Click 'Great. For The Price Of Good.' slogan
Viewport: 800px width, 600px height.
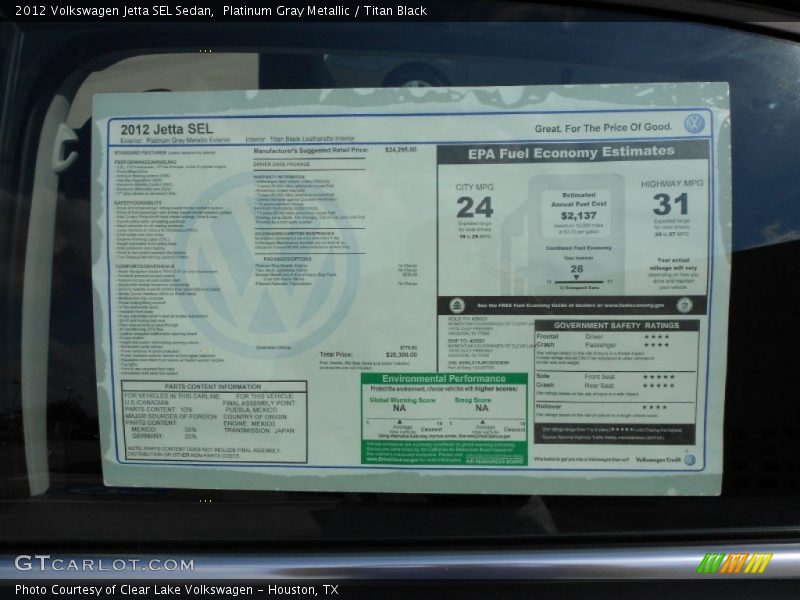coord(604,128)
